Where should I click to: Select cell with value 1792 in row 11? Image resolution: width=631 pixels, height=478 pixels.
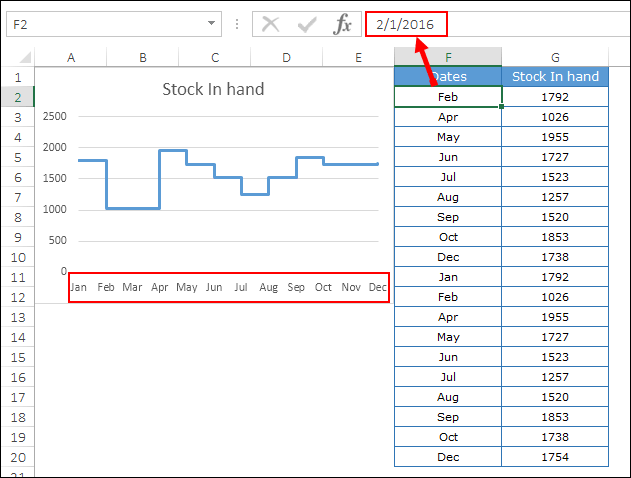click(555, 277)
